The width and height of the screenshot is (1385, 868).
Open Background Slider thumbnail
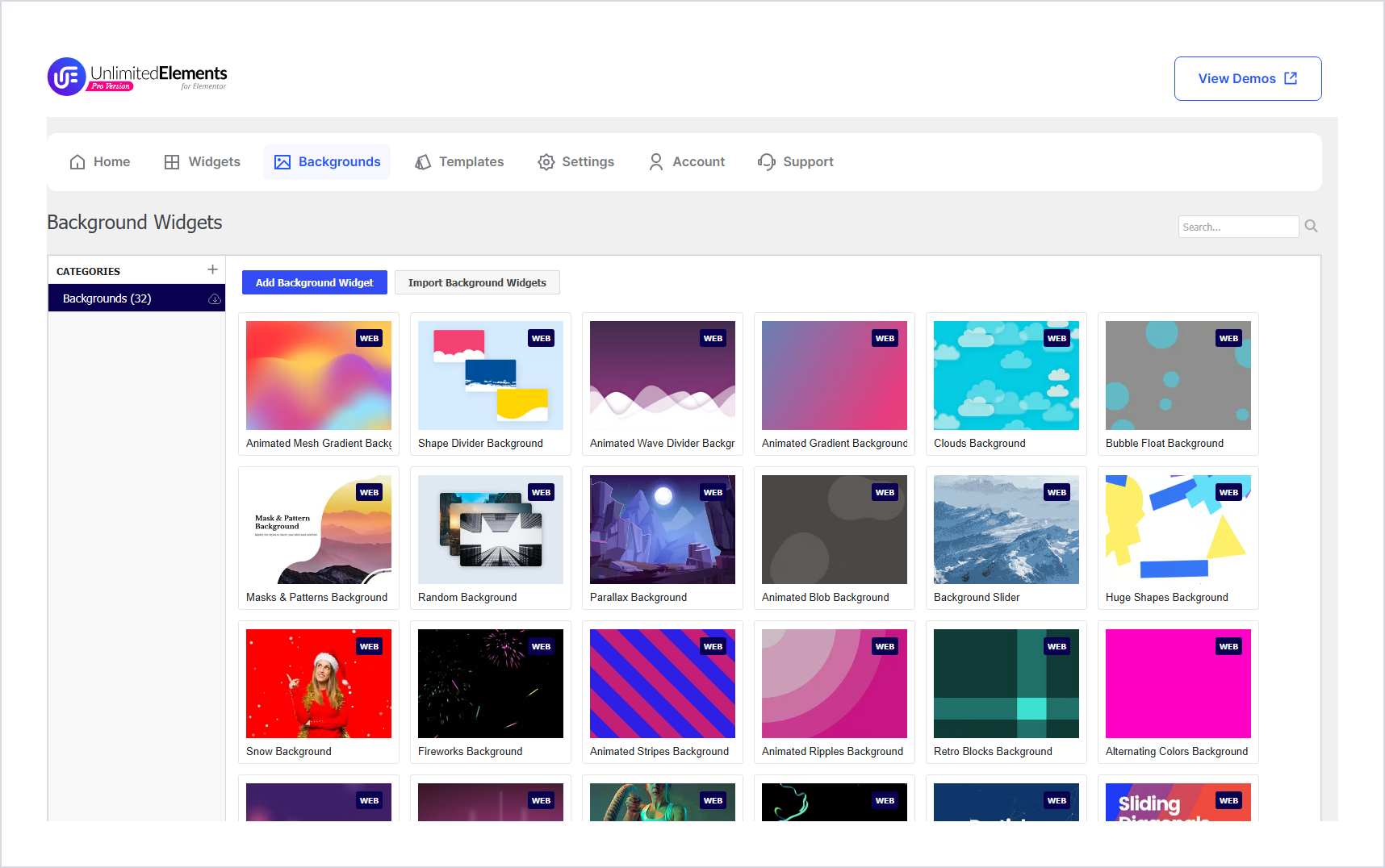click(1006, 530)
